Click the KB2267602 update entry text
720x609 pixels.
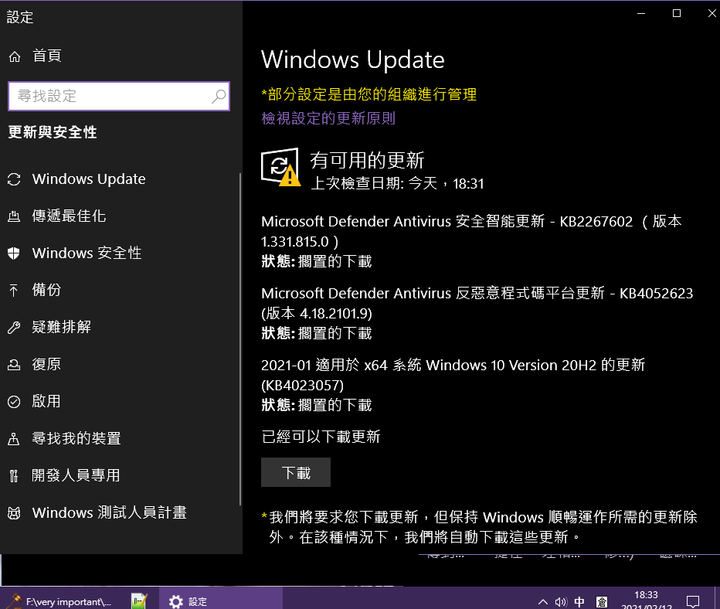pos(471,231)
